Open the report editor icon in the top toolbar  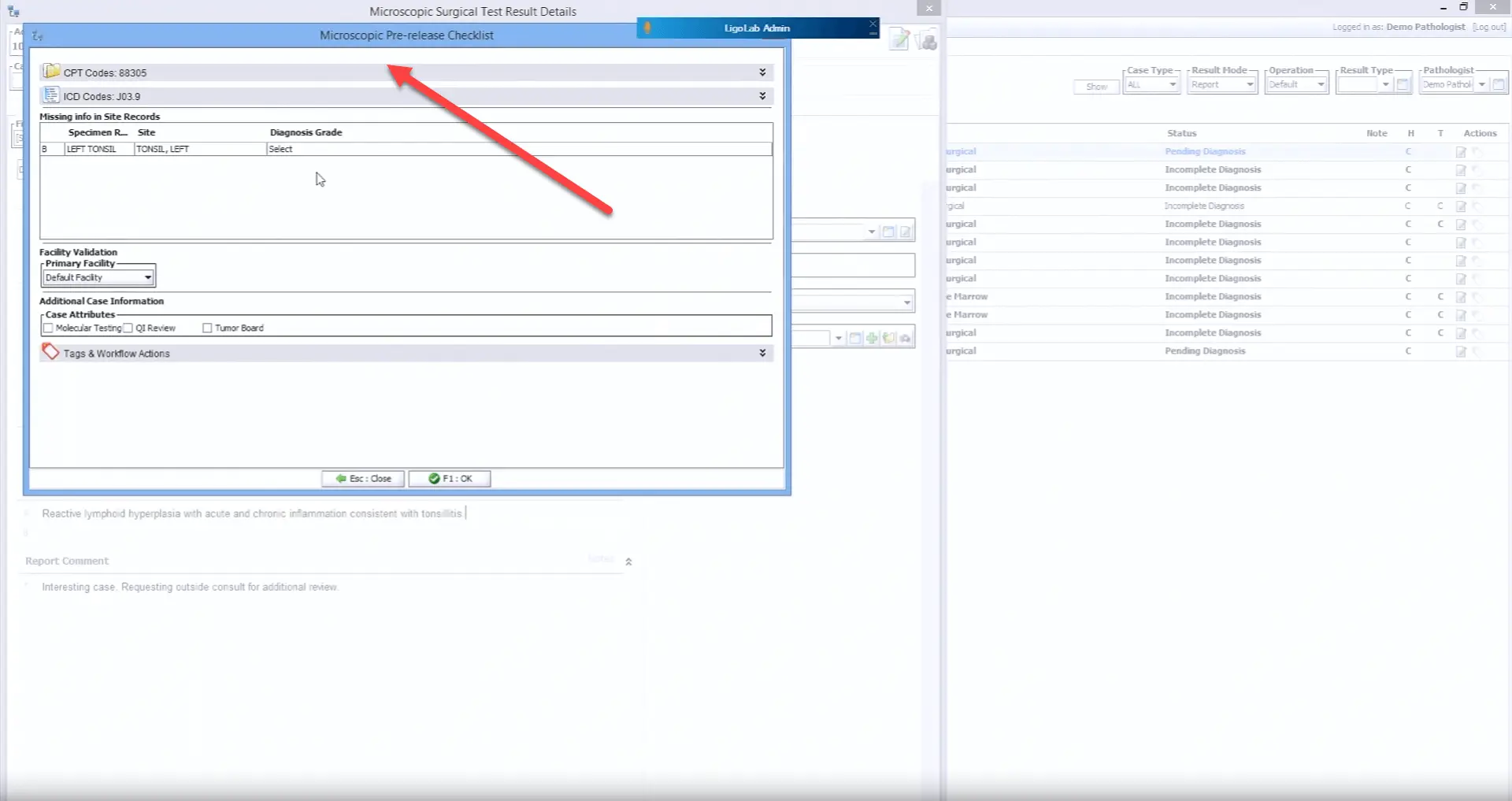[x=899, y=39]
